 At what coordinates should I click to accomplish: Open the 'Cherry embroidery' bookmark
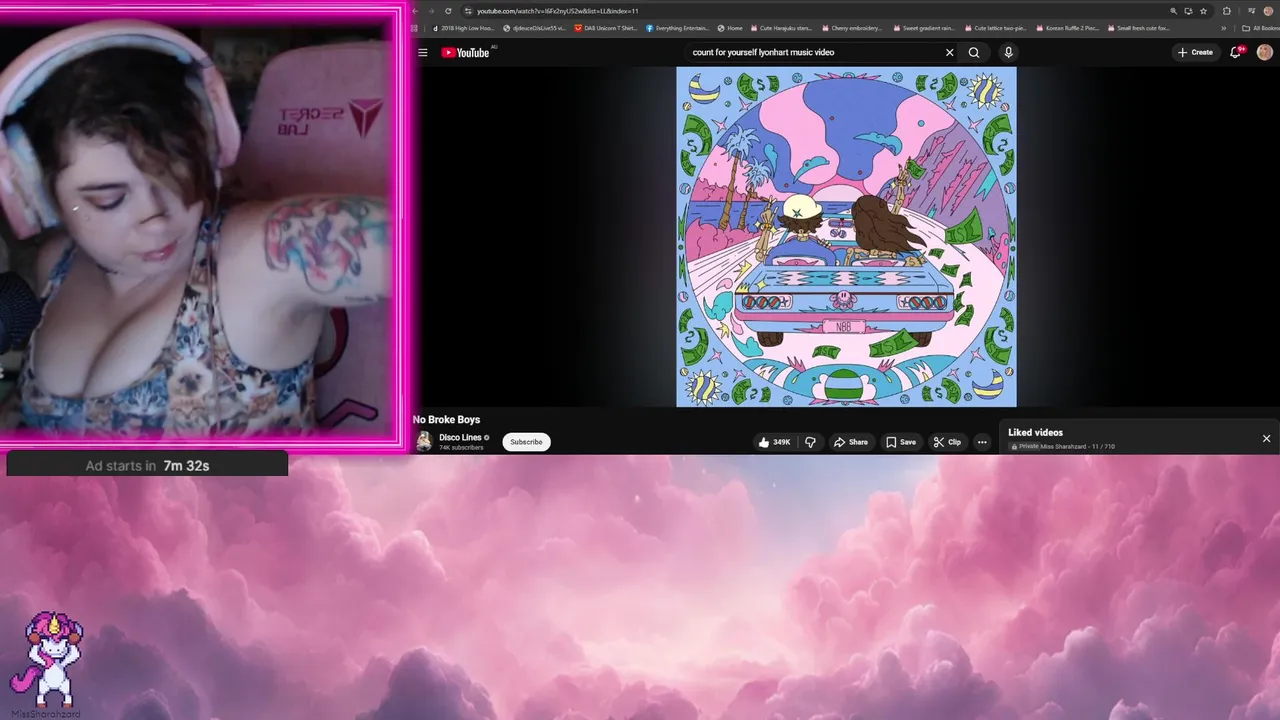click(851, 28)
